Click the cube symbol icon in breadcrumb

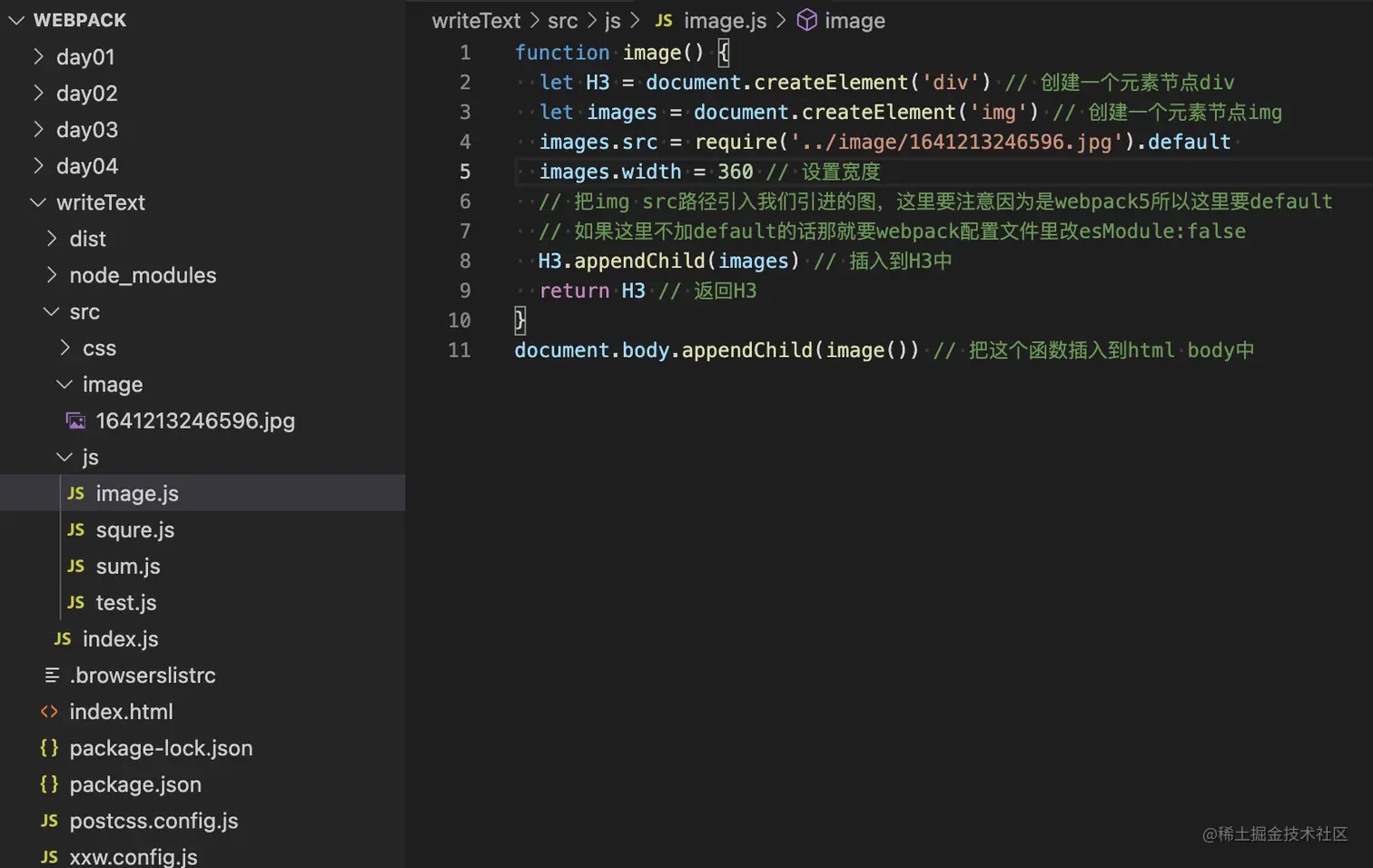806,20
